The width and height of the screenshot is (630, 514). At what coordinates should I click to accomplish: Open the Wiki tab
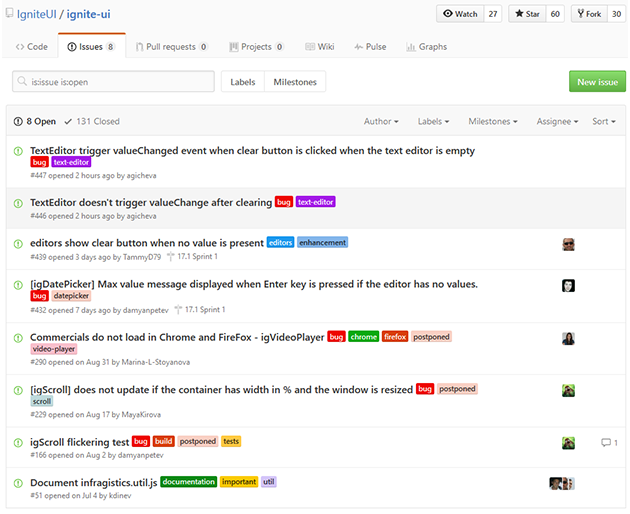point(319,47)
